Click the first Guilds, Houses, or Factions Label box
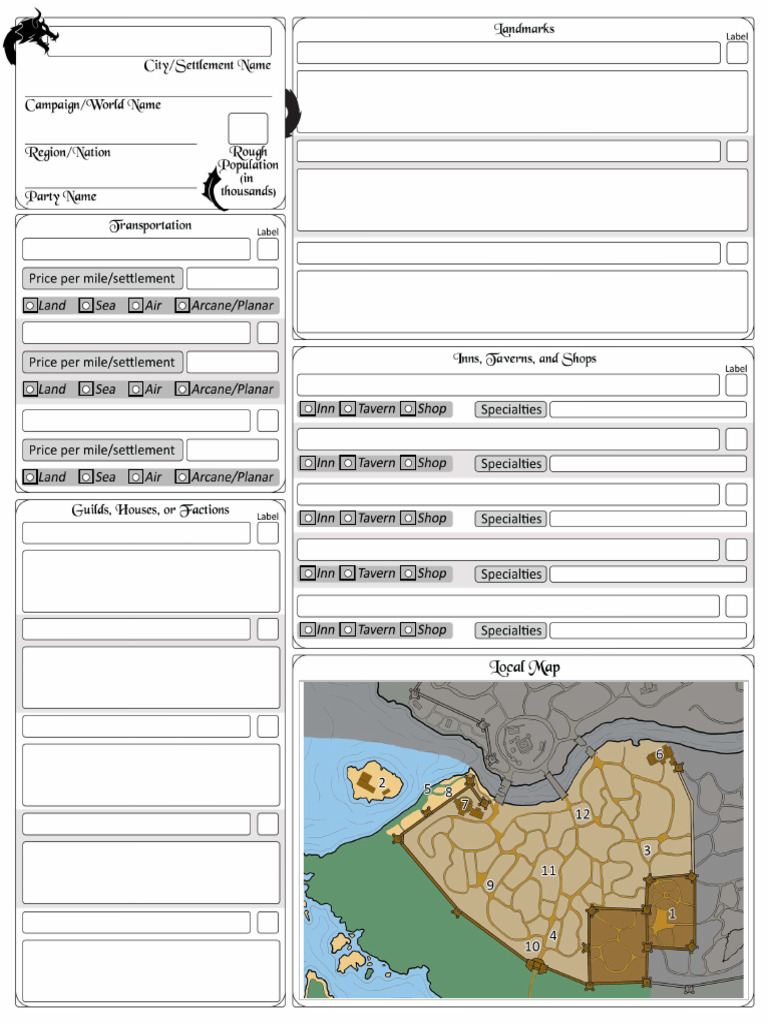This screenshot has width=768, height=1024. [x=268, y=533]
